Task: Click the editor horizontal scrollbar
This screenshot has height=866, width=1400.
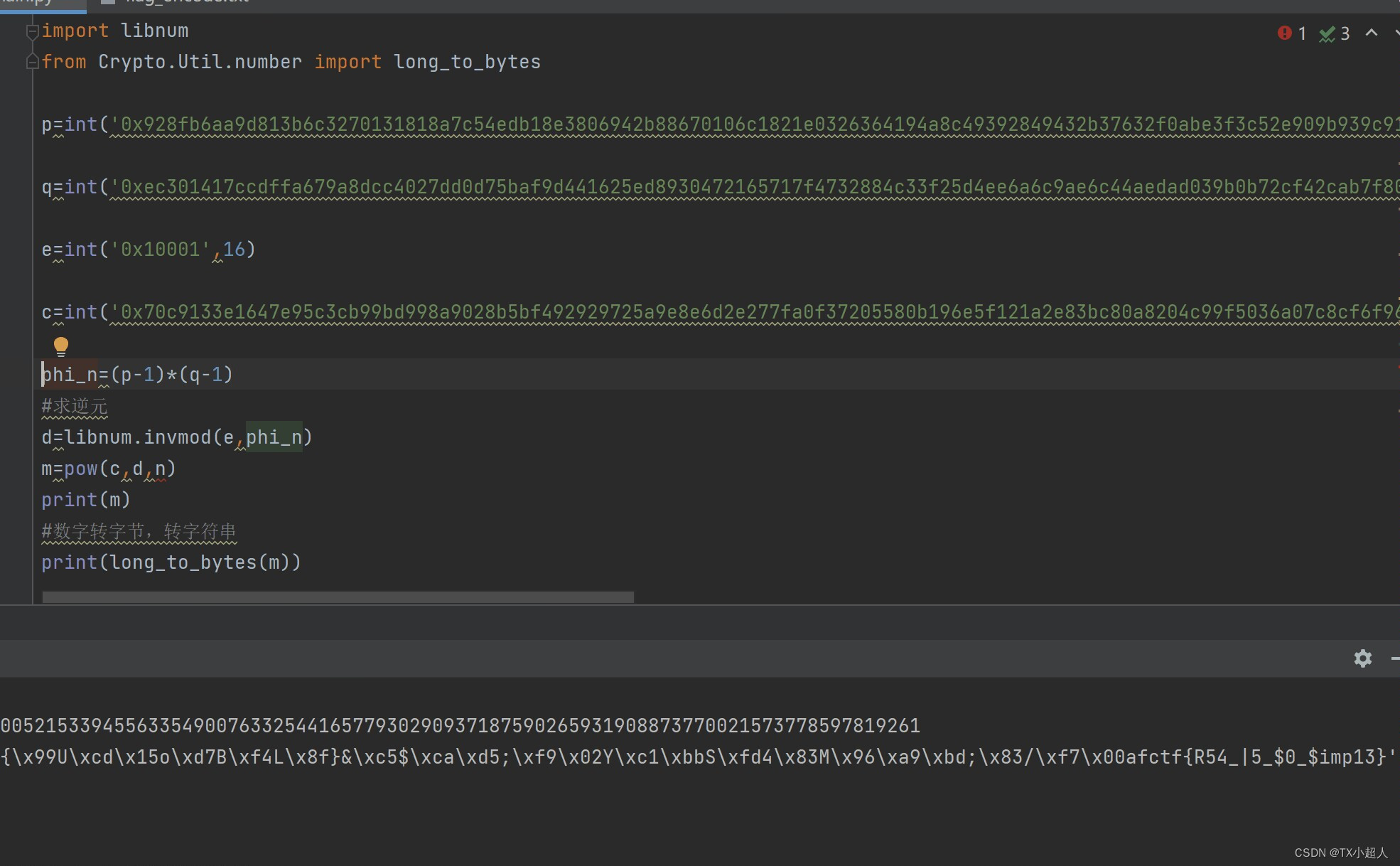Action: [338, 597]
